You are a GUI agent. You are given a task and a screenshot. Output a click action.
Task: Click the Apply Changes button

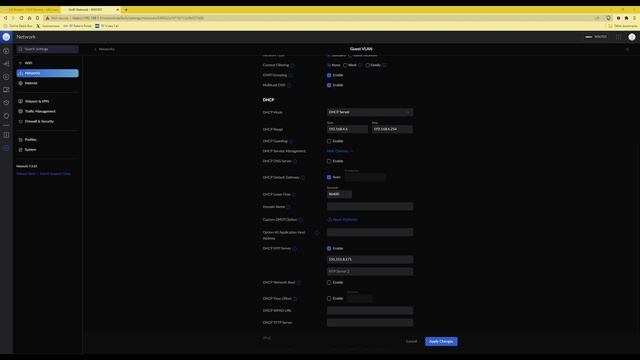pyautogui.click(x=441, y=341)
